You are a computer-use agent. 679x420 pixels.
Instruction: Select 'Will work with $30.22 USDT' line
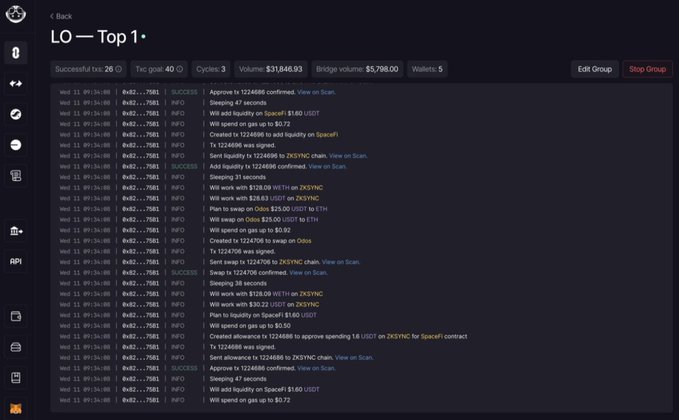coord(264,304)
